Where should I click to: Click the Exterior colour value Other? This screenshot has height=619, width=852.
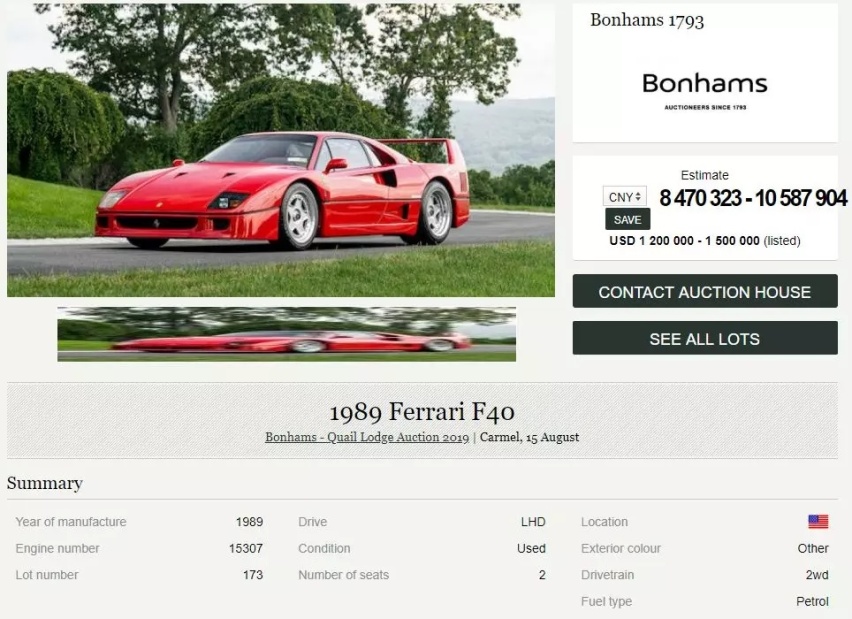(813, 548)
